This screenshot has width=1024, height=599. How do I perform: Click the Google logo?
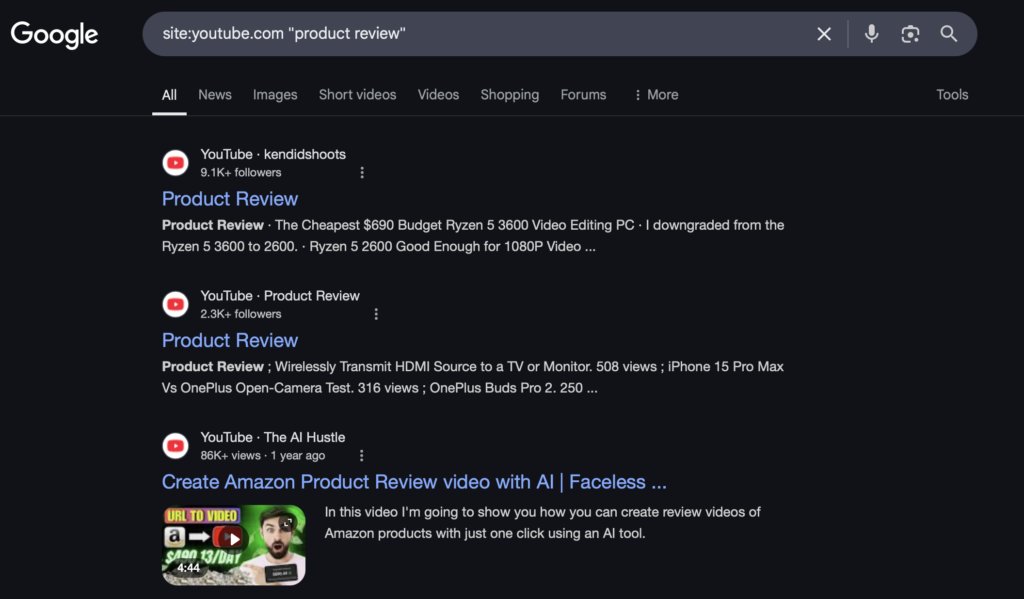point(54,34)
